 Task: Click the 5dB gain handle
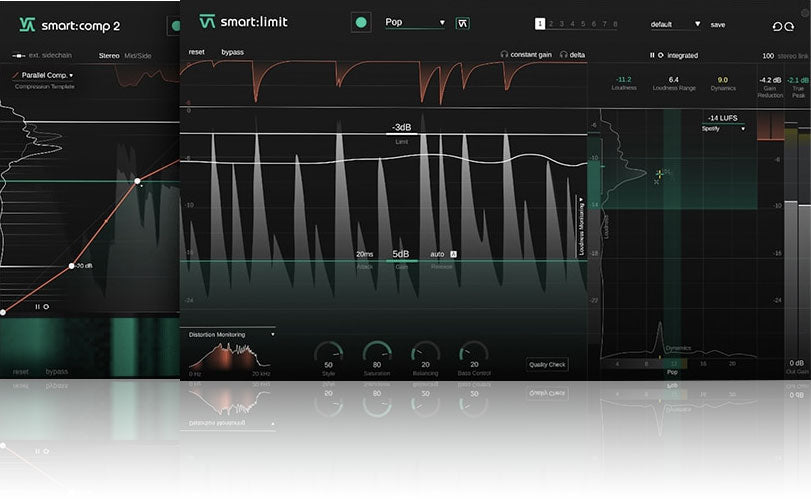[x=401, y=254]
